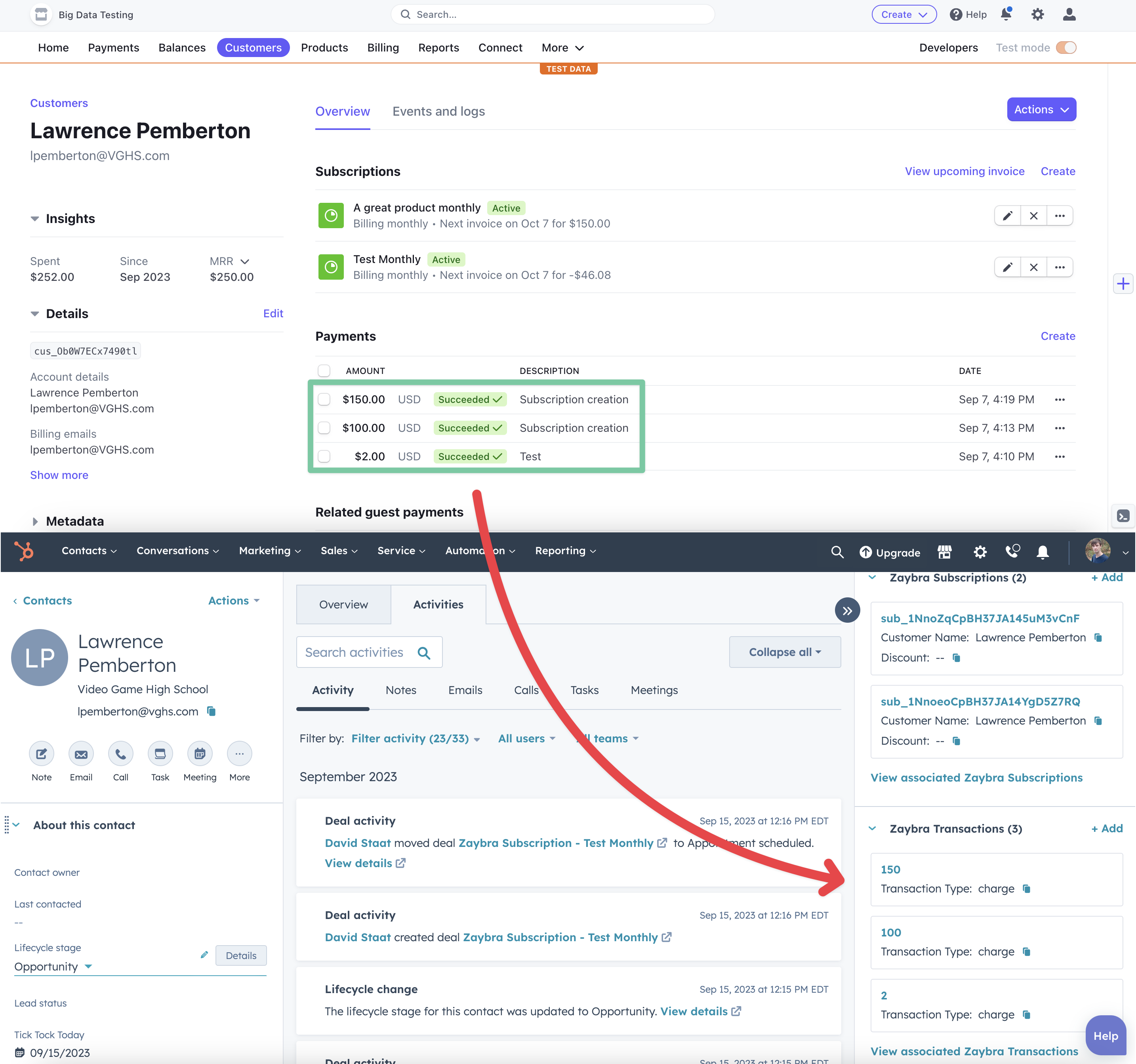Image resolution: width=1136 pixels, height=1064 pixels.
Task: Click Create link in Payments section
Action: (1058, 336)
